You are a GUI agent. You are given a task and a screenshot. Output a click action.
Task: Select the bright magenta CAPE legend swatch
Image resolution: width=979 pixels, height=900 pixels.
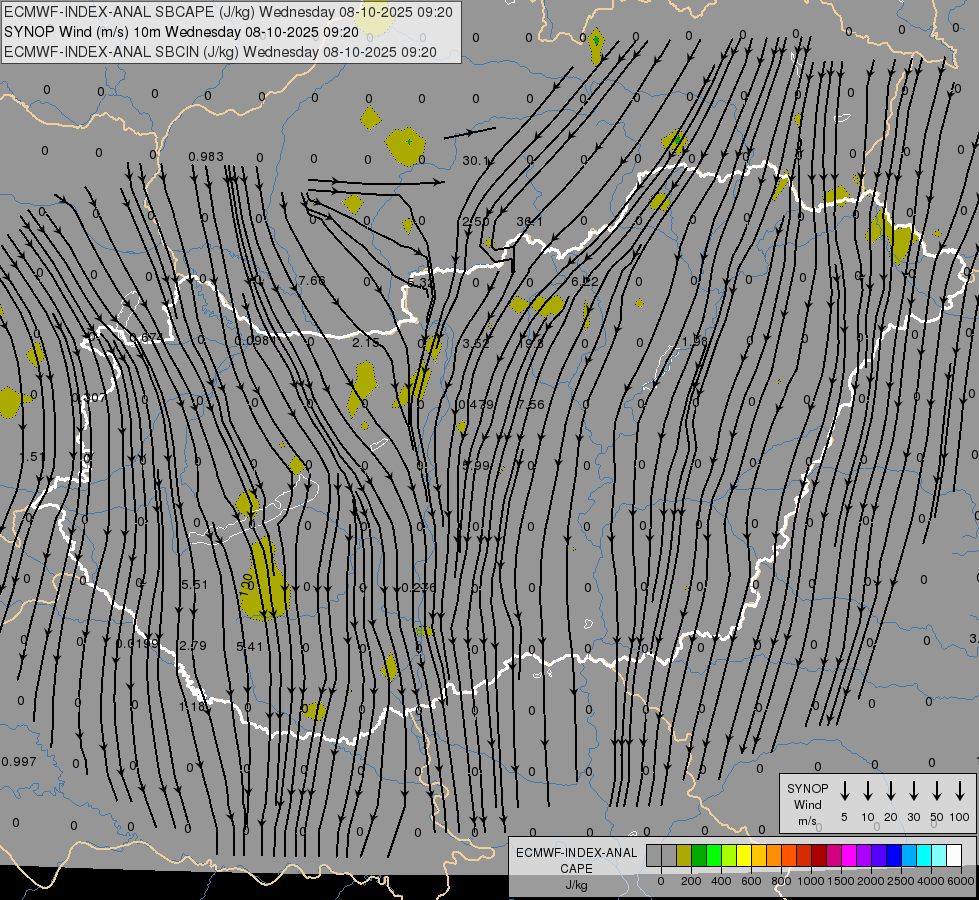(849, 855)
